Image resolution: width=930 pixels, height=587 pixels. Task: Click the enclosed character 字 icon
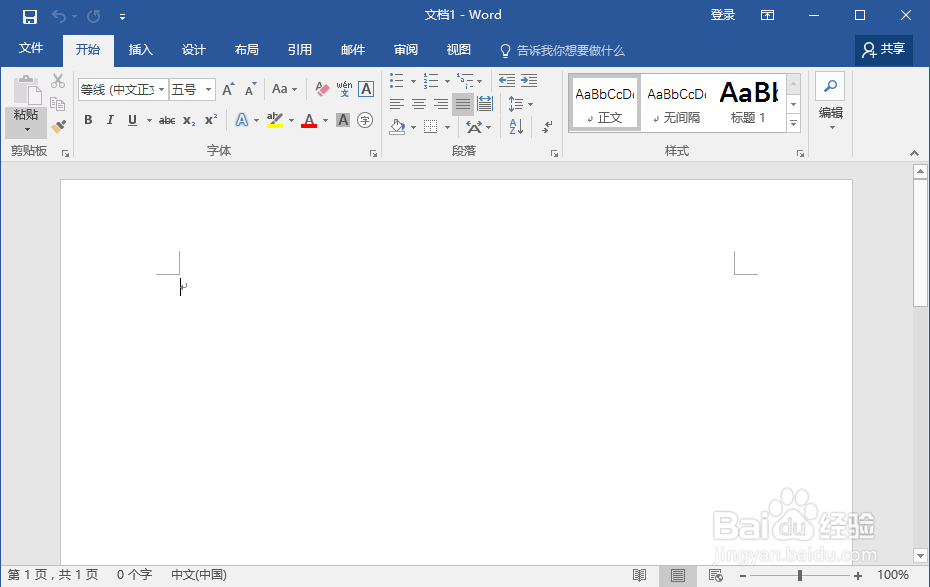click(365, 120)
